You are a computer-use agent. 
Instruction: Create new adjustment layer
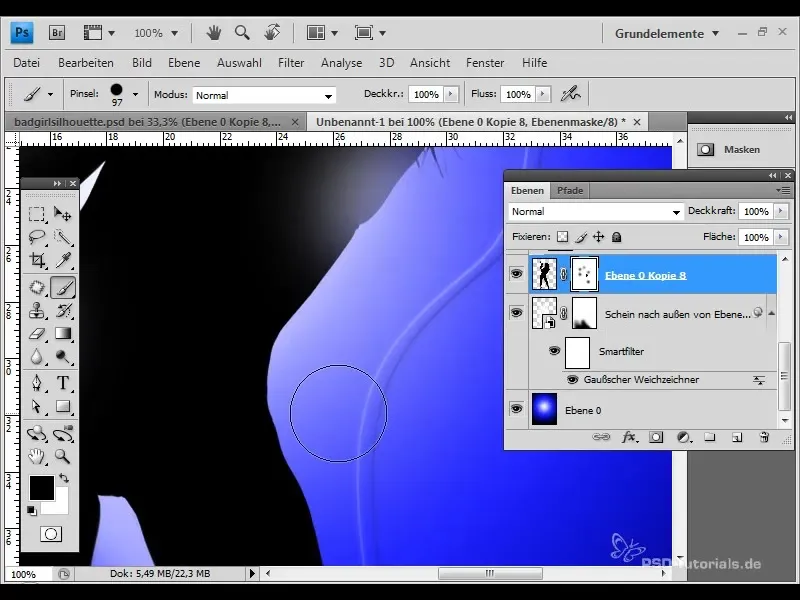click(684, 437)
